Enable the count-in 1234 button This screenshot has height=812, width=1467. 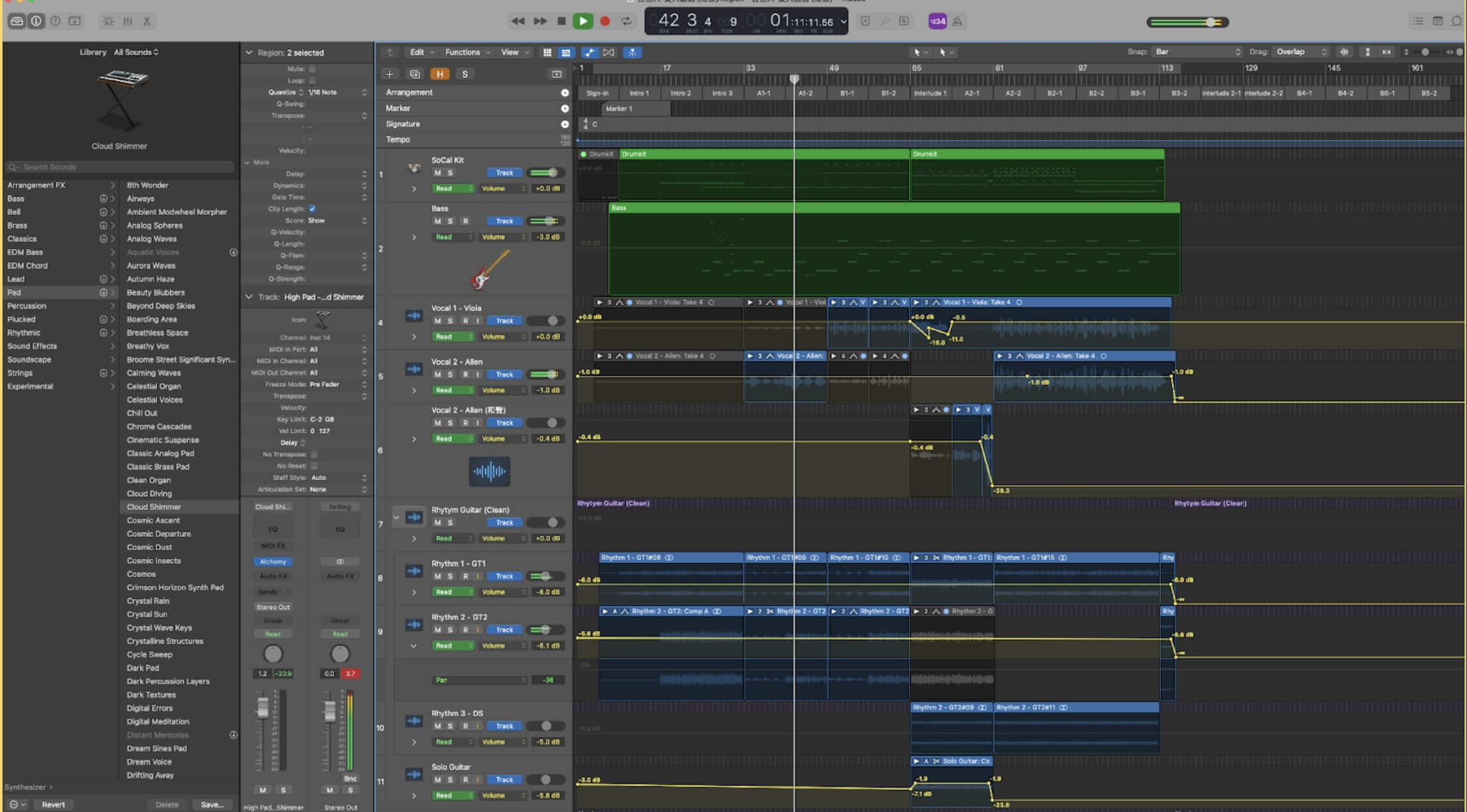point(937,21)
